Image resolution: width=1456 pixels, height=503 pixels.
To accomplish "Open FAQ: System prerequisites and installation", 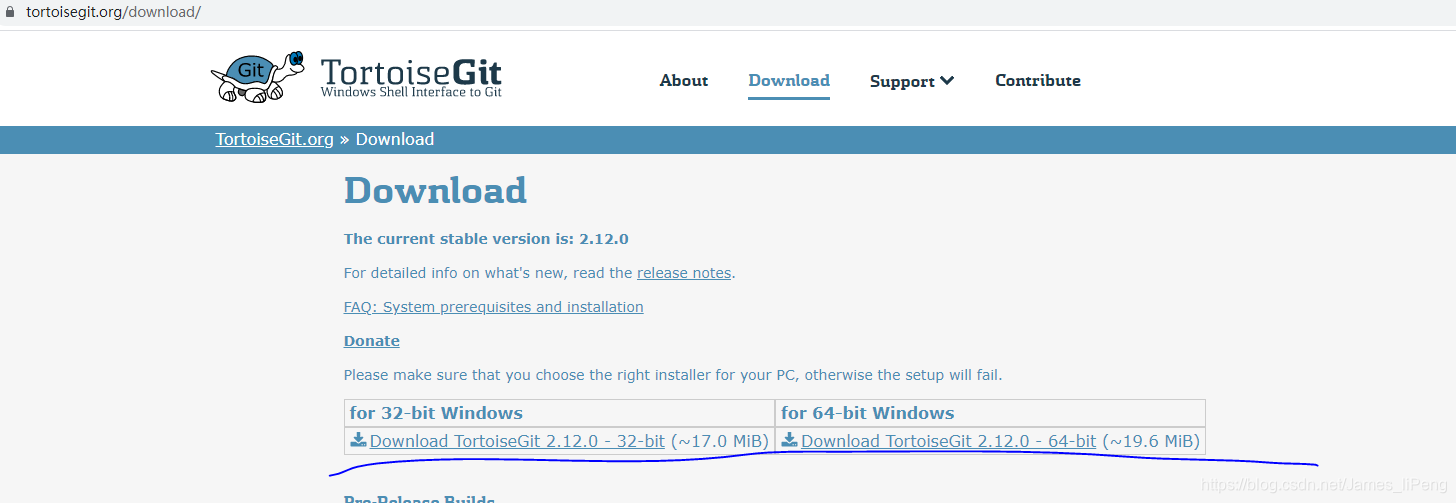I will [494, 307].
